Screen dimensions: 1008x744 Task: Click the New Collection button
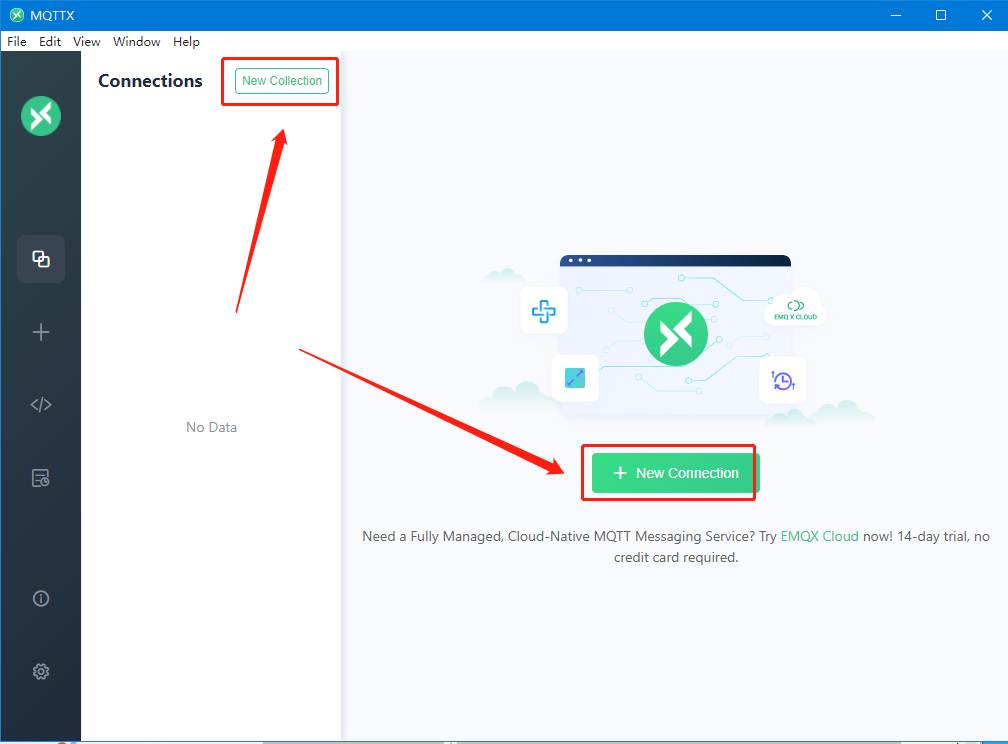coord(282,81)
